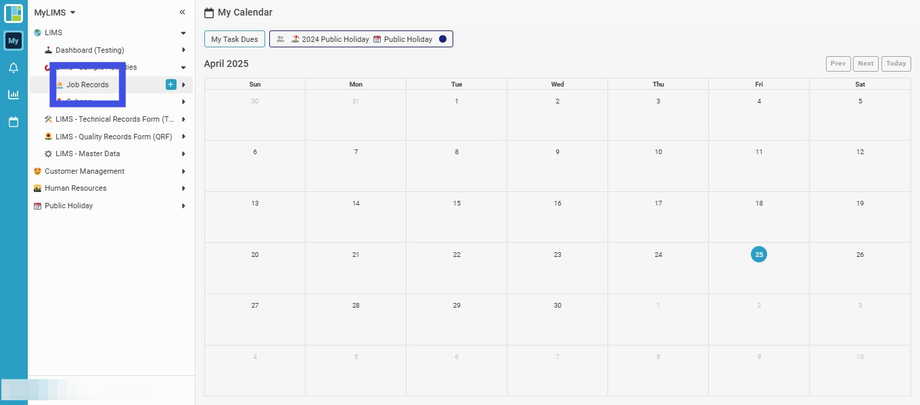Click the April 2025 month title
The height and width of the screenshot is (405, 920).
tap(226, 63)
